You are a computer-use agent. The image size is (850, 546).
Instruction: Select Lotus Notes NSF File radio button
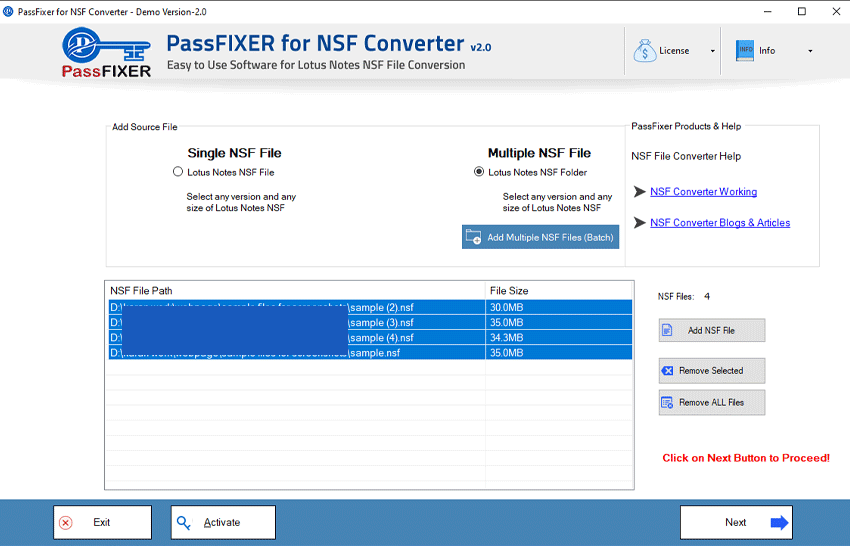coord(178,172)
